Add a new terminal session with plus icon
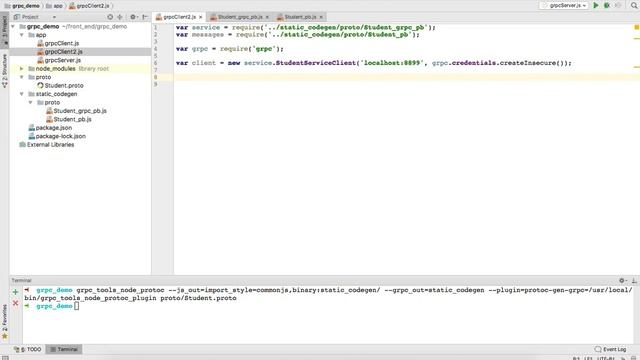Image resolution: width=640 pixels, height=360 pixels. (x=16, y=292)
